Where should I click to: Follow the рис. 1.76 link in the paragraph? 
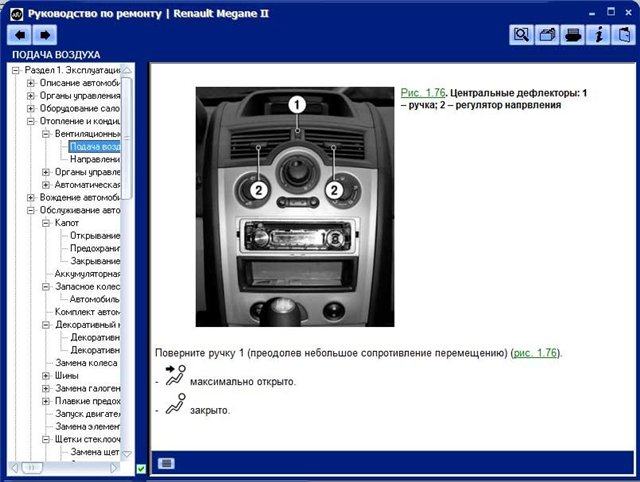[535, 353]
